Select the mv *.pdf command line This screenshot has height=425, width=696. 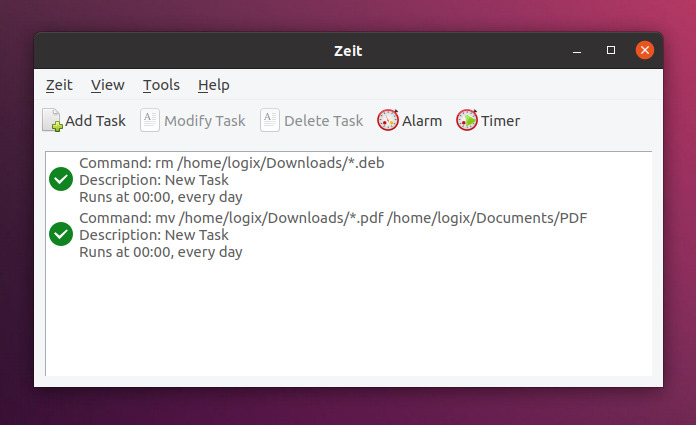tap(333, 218)
